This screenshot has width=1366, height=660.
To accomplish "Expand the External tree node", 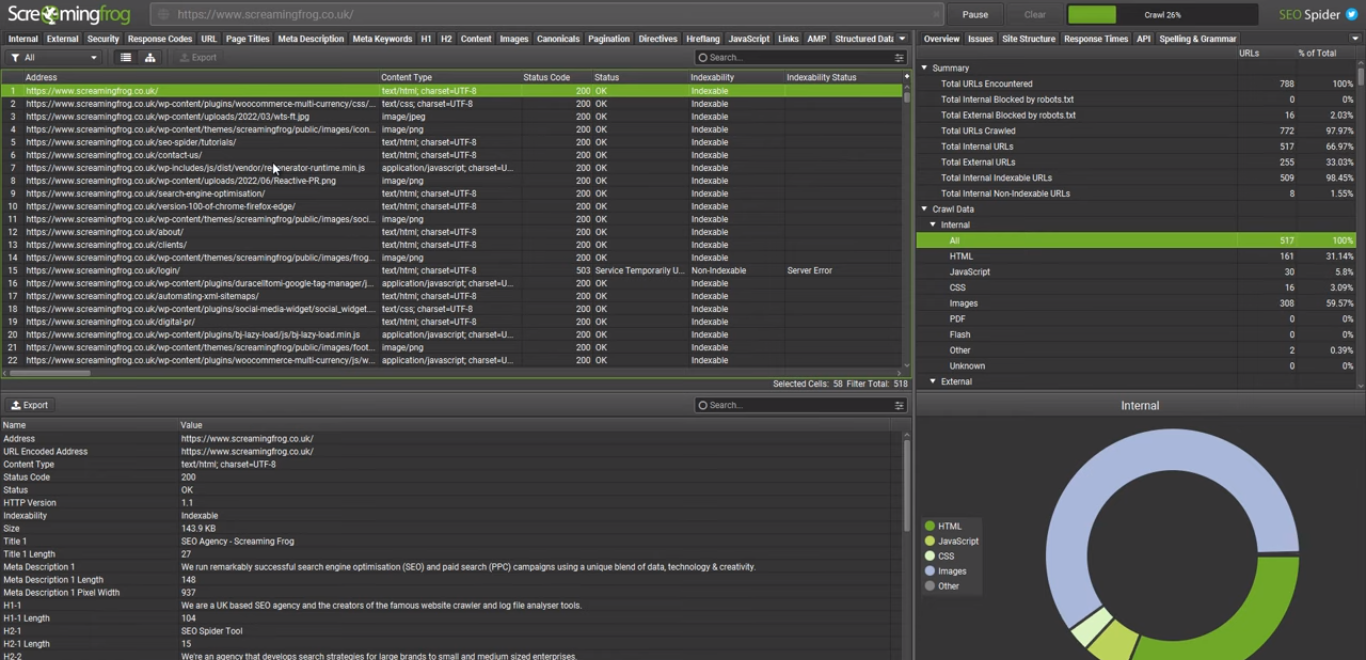I will 933,381.
